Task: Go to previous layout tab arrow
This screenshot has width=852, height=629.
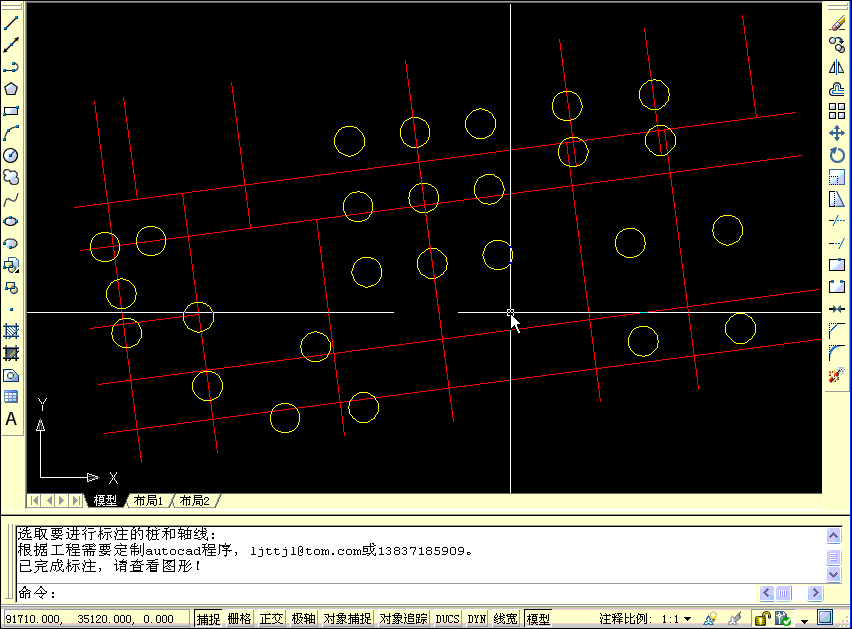Action: [48, 500]
